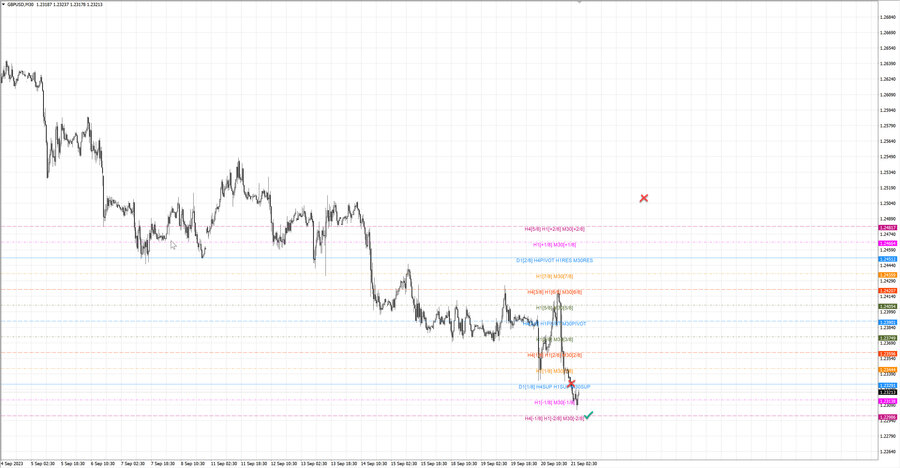Image resolution: width=900 pixels, height=468 pixels.
Task: Click the orange H1[7/8] M30[7/8] label
Action: pyautogui.click(x=554, y=276)
